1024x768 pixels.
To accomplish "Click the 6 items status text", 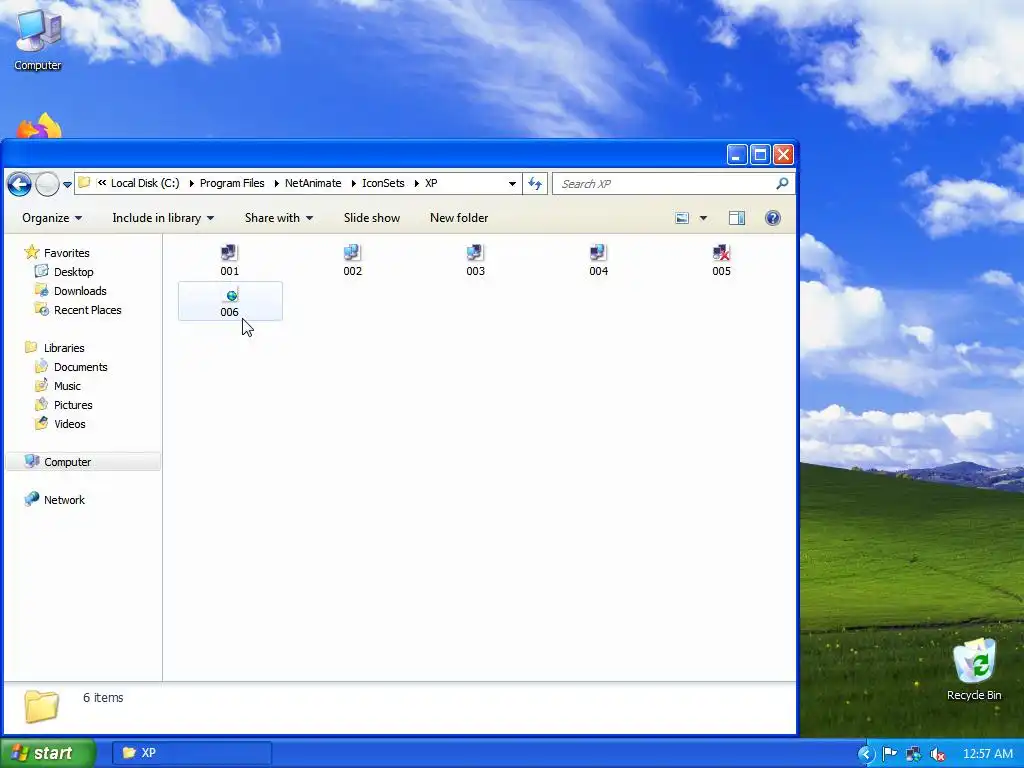I will [103, 697].
